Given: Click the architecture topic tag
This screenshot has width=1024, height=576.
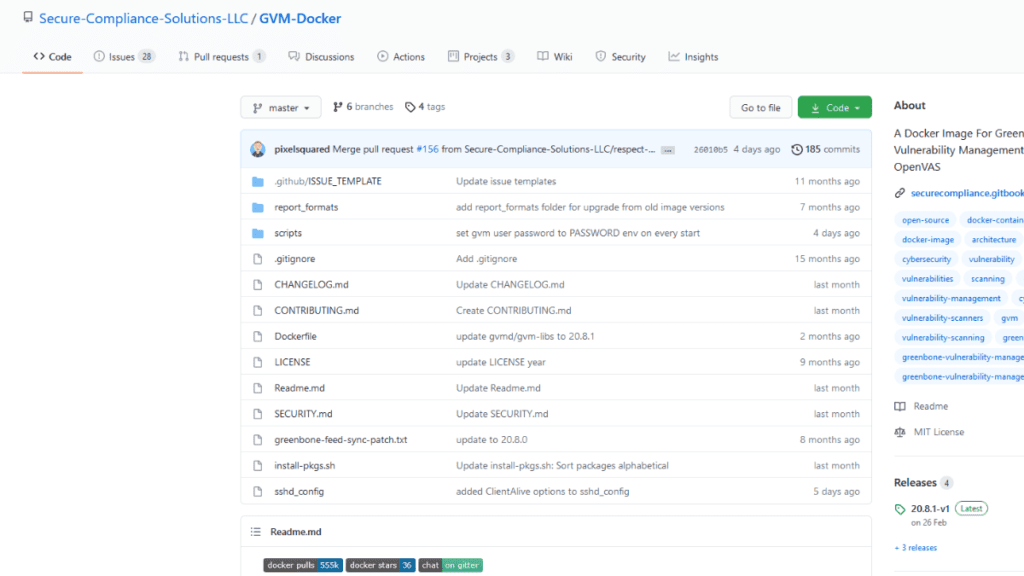Looking at the screenshot, I should pos(994,240).
